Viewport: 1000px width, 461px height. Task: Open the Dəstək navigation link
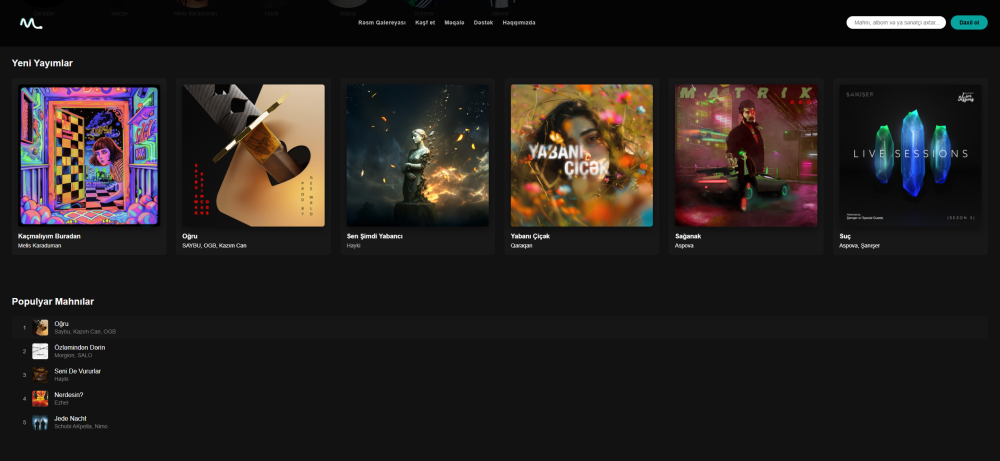(x=483, y=23)
